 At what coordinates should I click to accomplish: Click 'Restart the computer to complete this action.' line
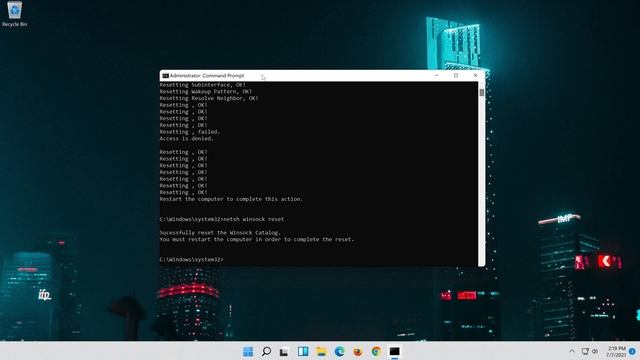coord(231,199)
